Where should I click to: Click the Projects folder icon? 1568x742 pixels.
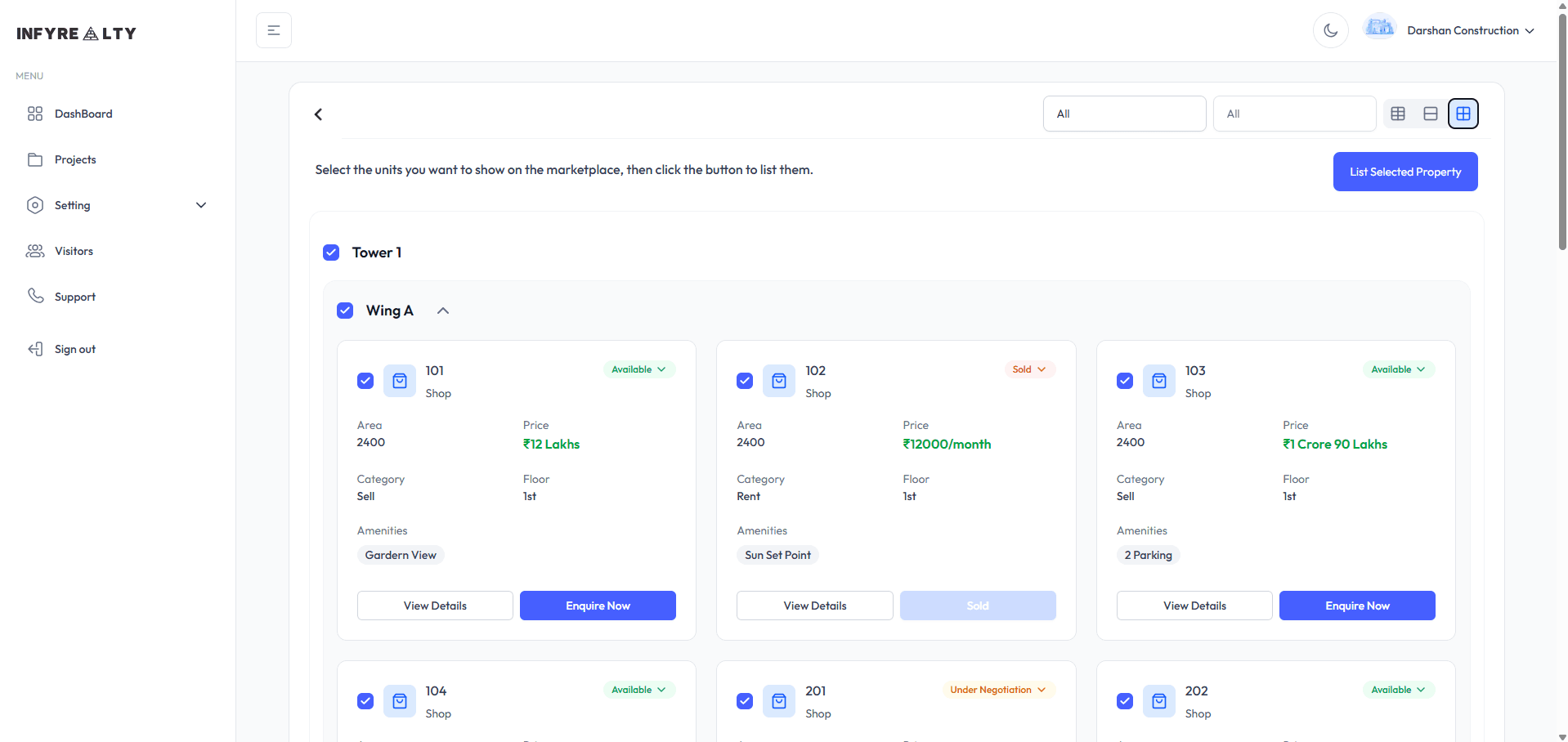[x=35, y=159]
